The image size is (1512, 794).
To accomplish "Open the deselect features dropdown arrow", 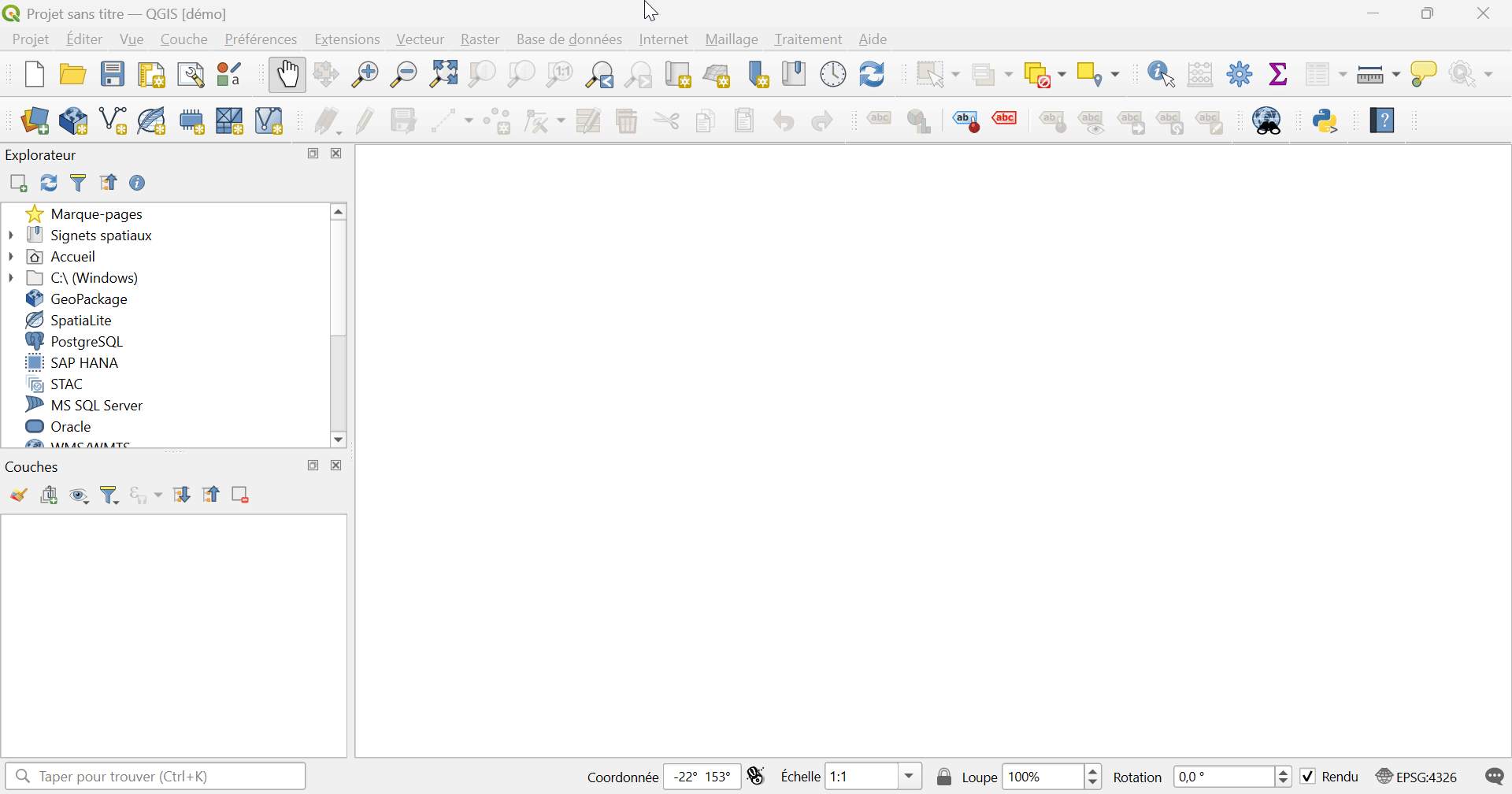I will (x=1061, y=75).
